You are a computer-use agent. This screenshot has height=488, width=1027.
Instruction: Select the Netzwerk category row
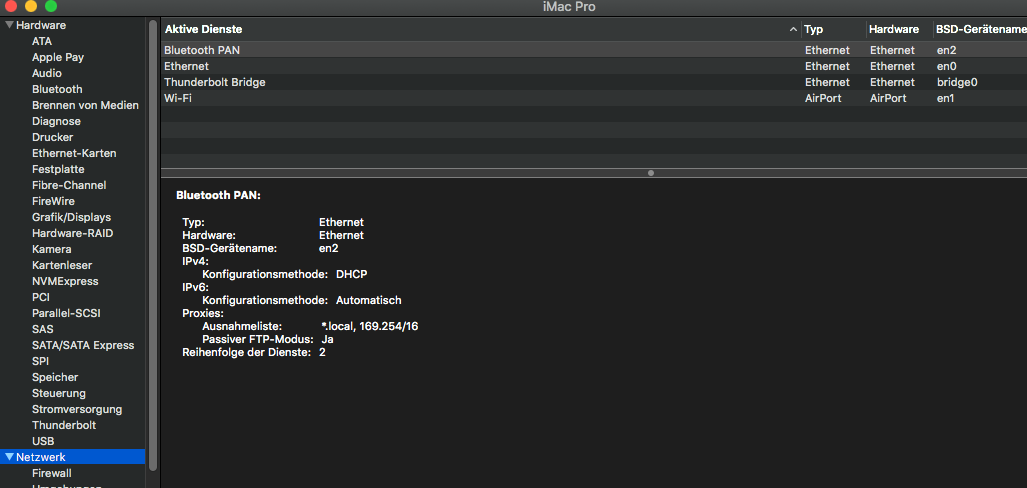click(73, 457)
